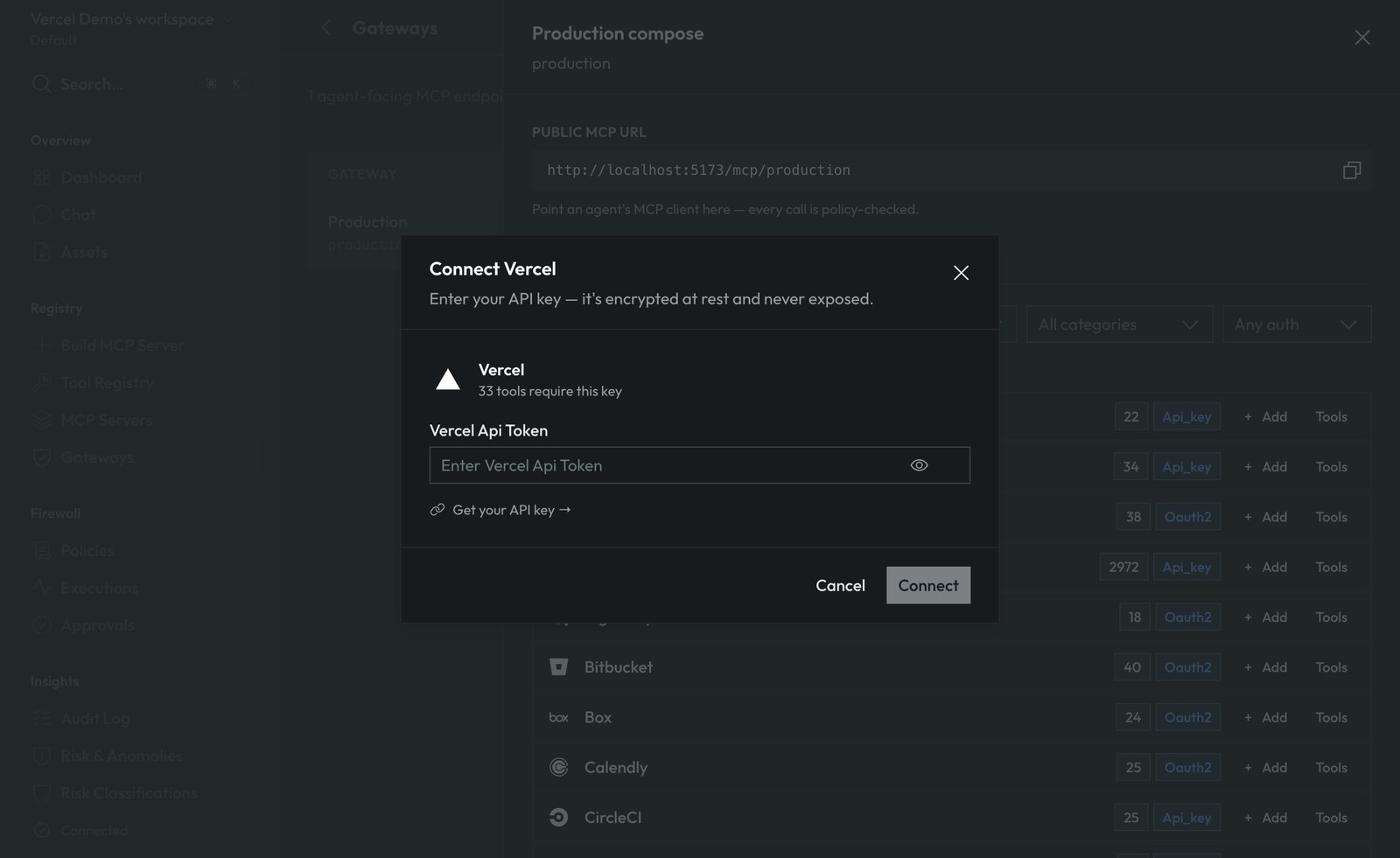Open Policies in the sidebar
The image size is (1400, 858).
coord(87,551)
